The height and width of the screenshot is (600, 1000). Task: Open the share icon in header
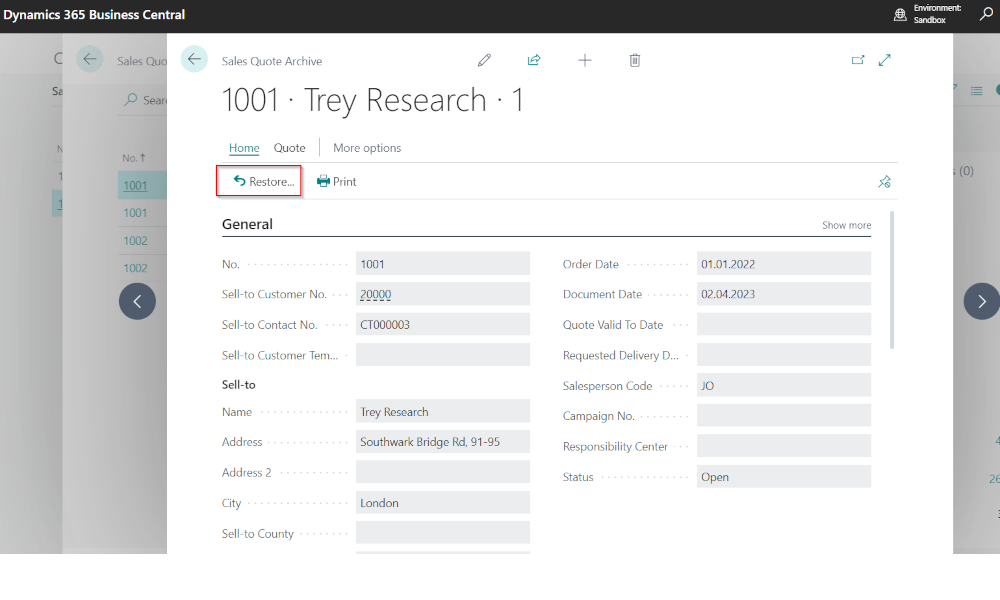(x=534, y=60)
